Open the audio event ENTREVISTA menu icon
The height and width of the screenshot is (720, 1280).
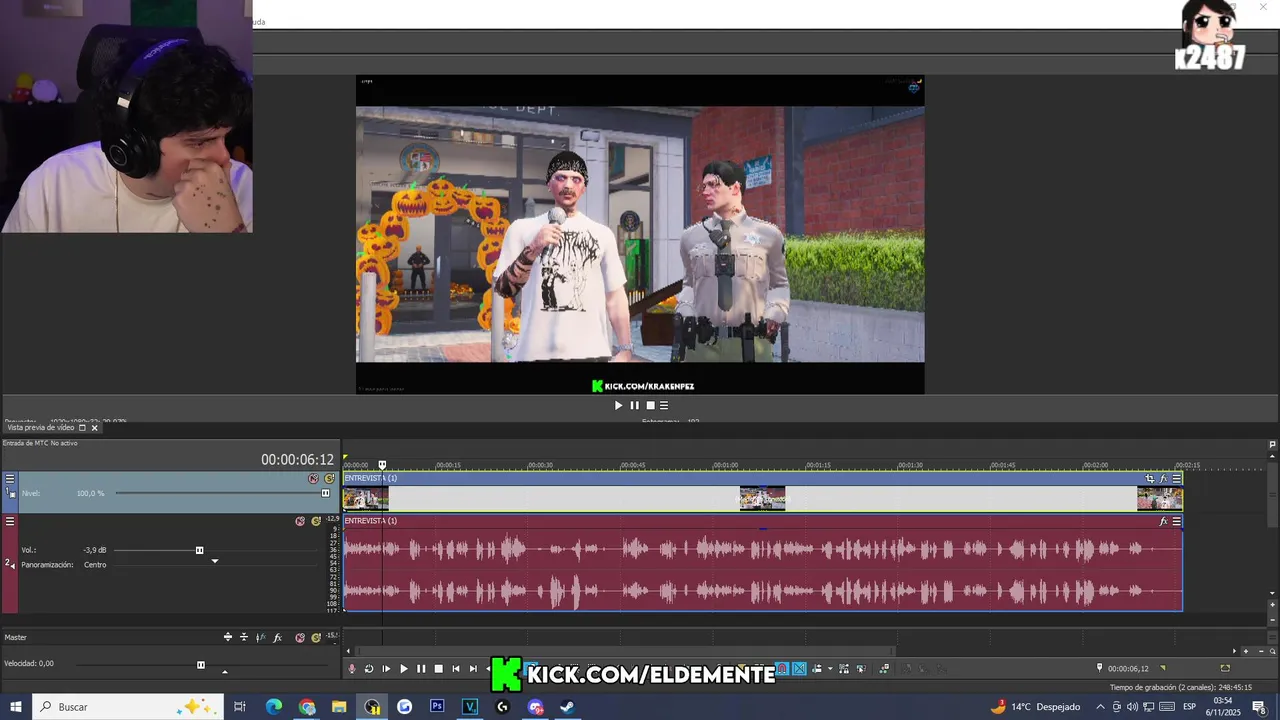[1177, 521]
